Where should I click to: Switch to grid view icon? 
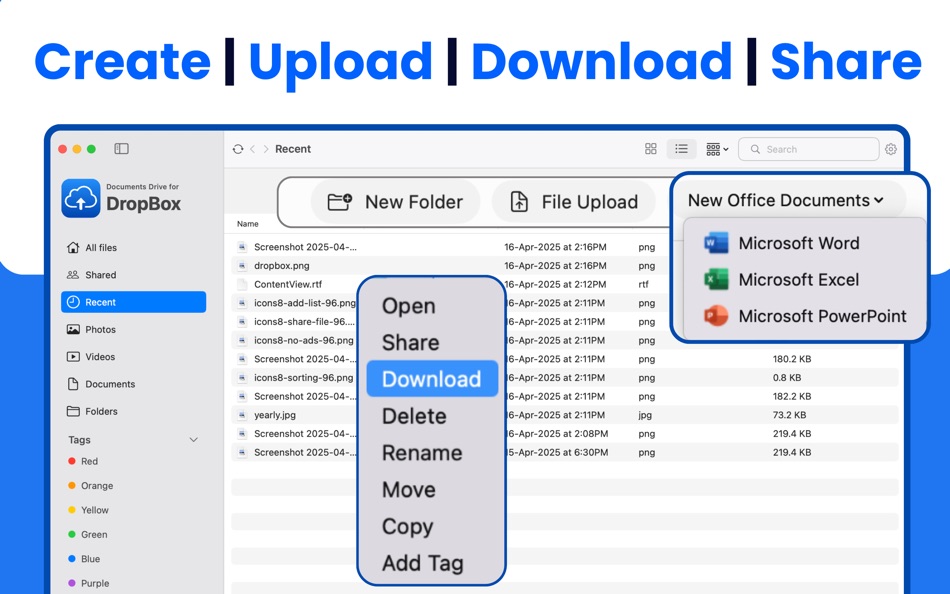[x=651, y=149]
